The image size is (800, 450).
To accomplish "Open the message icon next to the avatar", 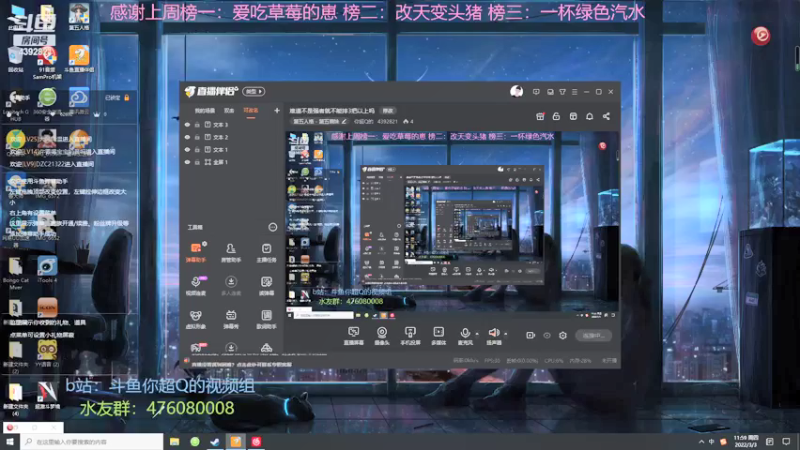I will (536, 92).
